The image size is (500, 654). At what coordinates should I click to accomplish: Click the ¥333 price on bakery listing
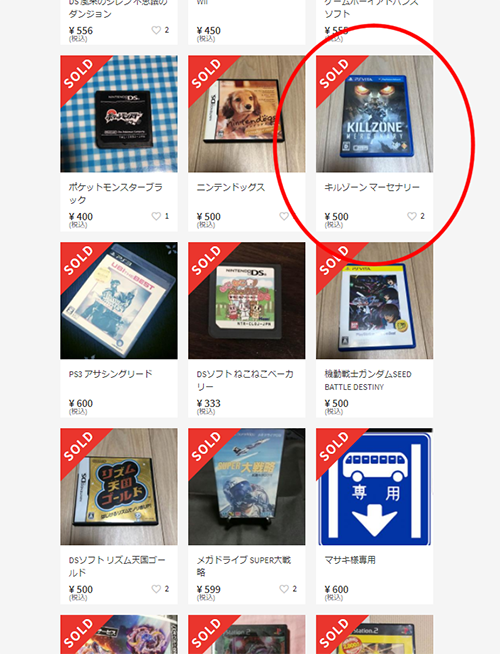[x=209, y=403]
